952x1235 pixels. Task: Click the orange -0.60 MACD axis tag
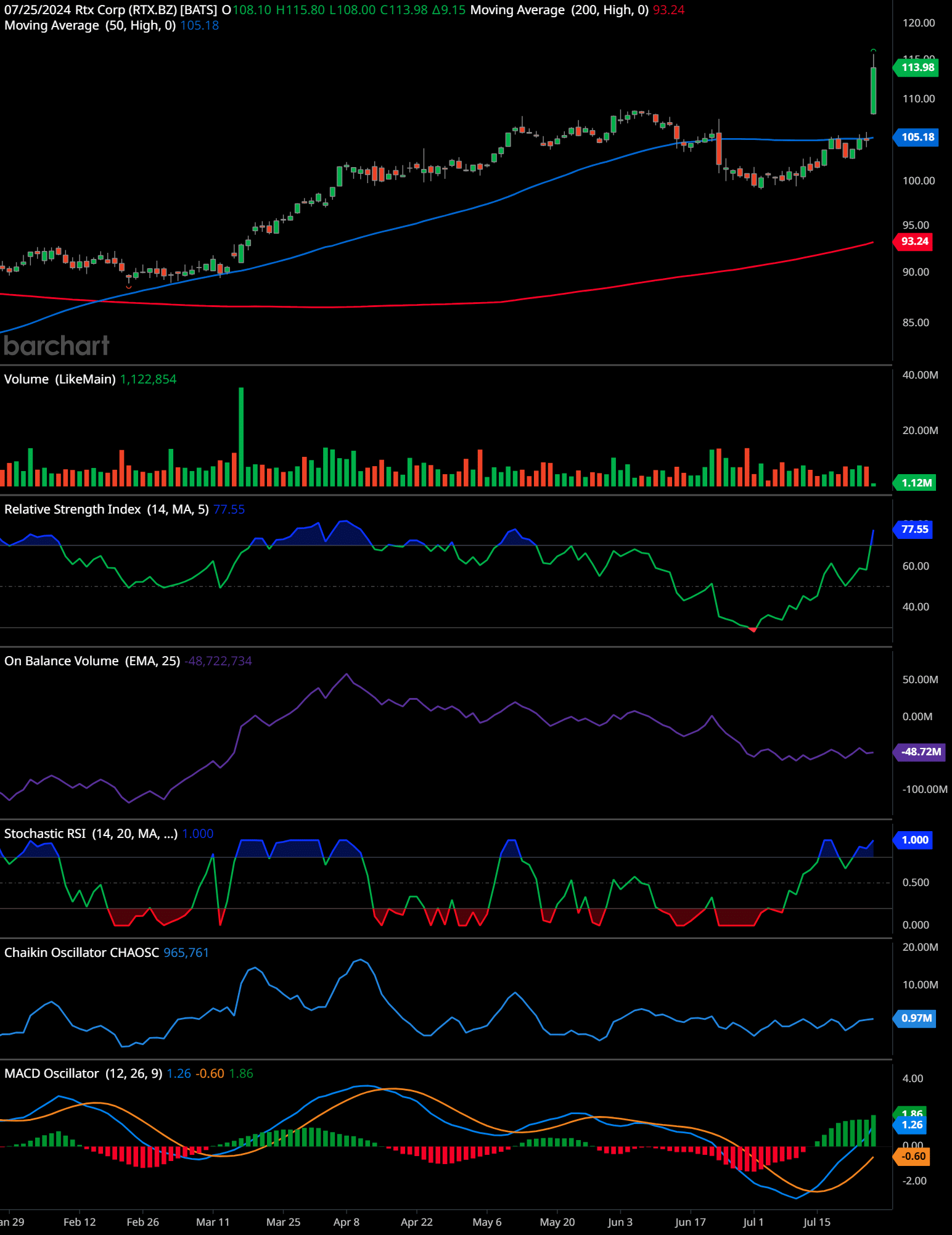[x=911, y=1156]
